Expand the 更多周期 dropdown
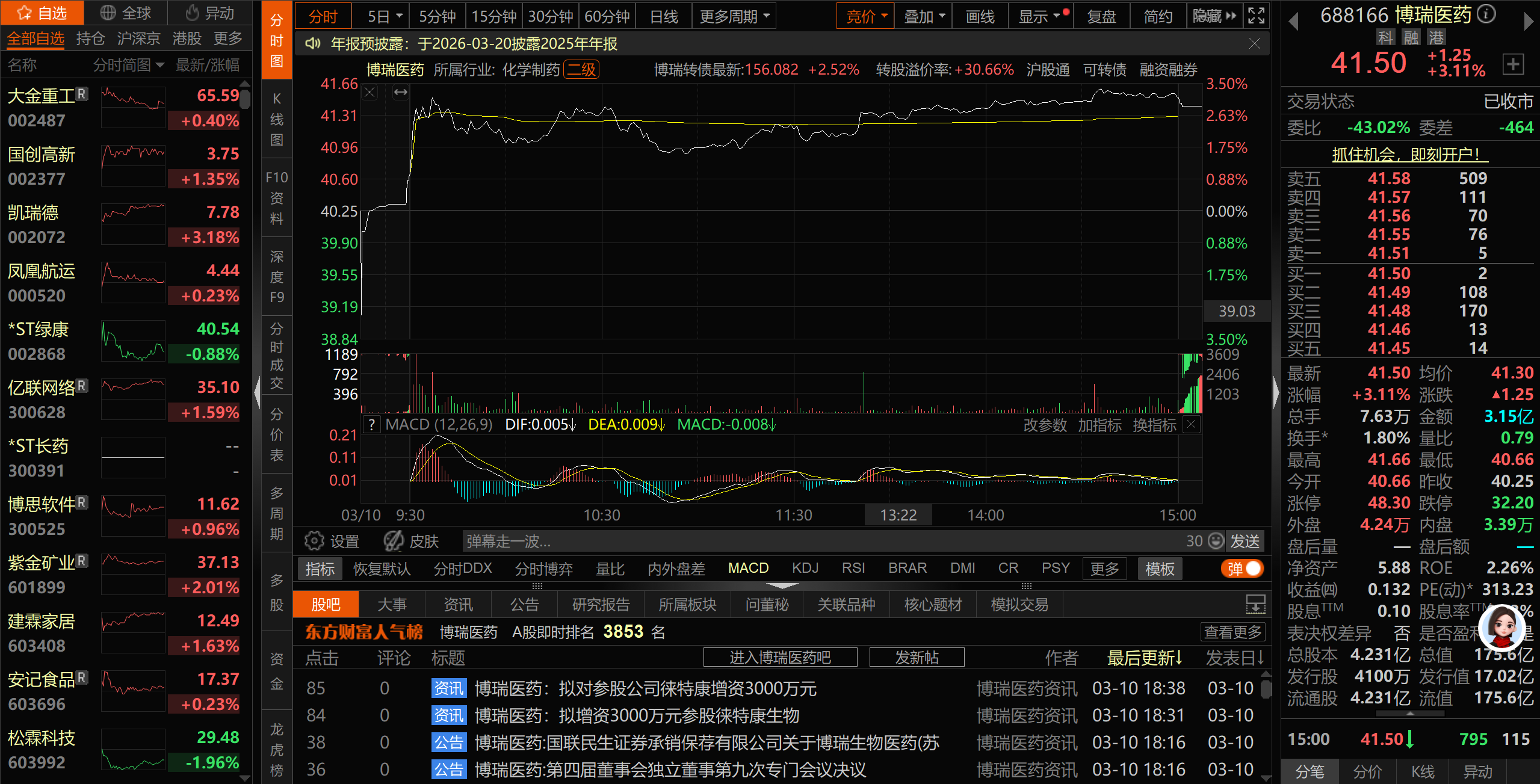 pos(734,16)
